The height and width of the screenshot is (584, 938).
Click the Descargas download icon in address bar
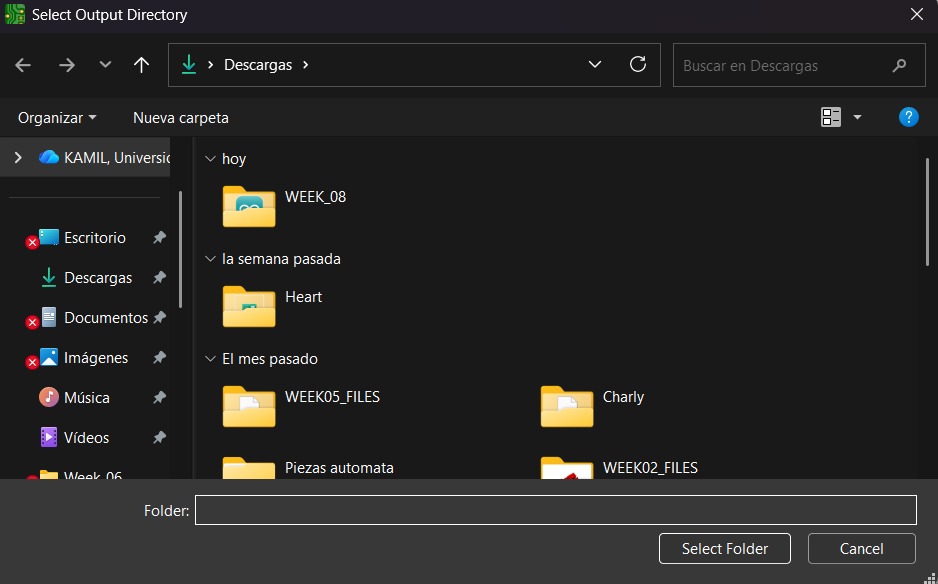pos(189,65)
